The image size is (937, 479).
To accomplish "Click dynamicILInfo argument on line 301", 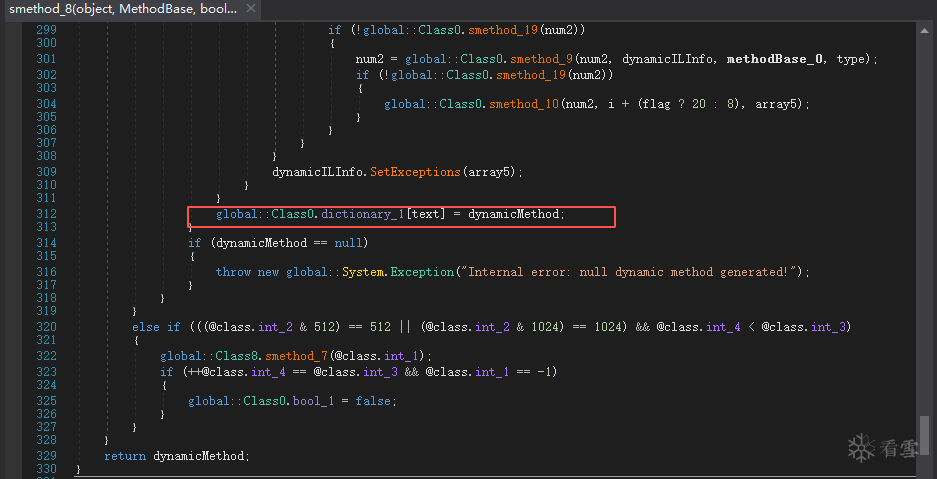I will click(668, 59).
